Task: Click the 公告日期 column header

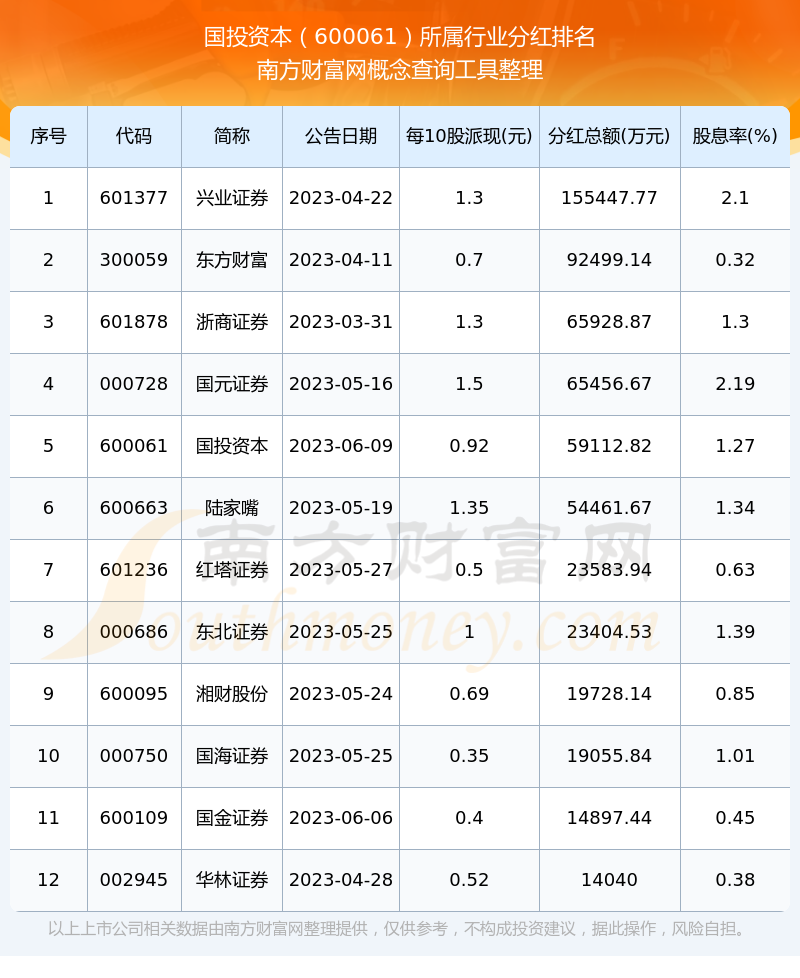Action: point(341,136)
